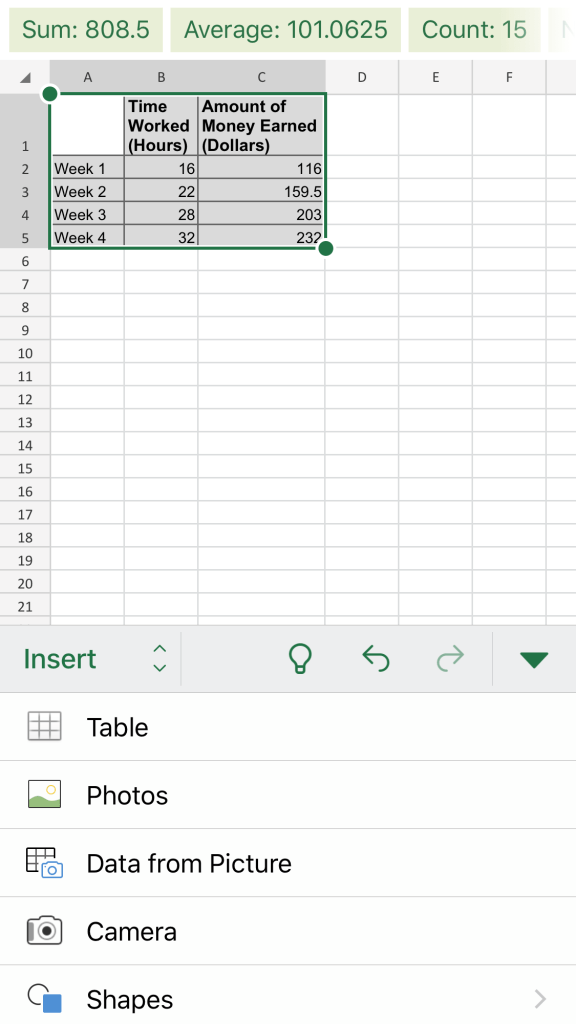Screen dimensions: 576x1024
Task: Expand the Shapes submenu
Action: 540,999
